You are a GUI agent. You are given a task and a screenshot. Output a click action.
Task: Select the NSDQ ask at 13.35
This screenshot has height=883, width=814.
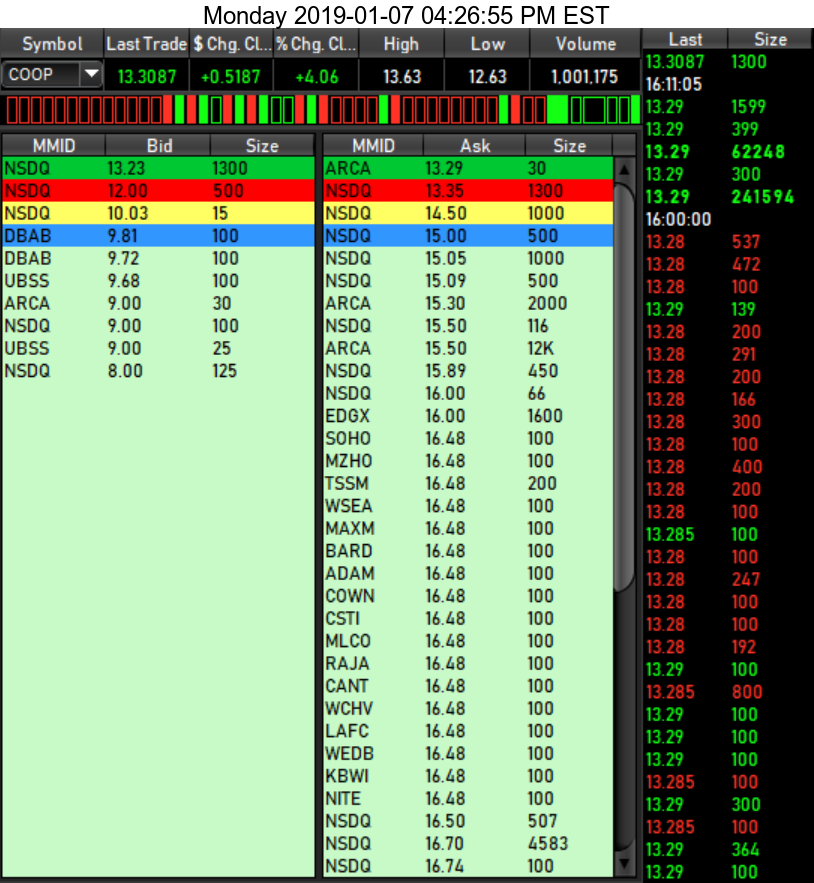point(468,191)
